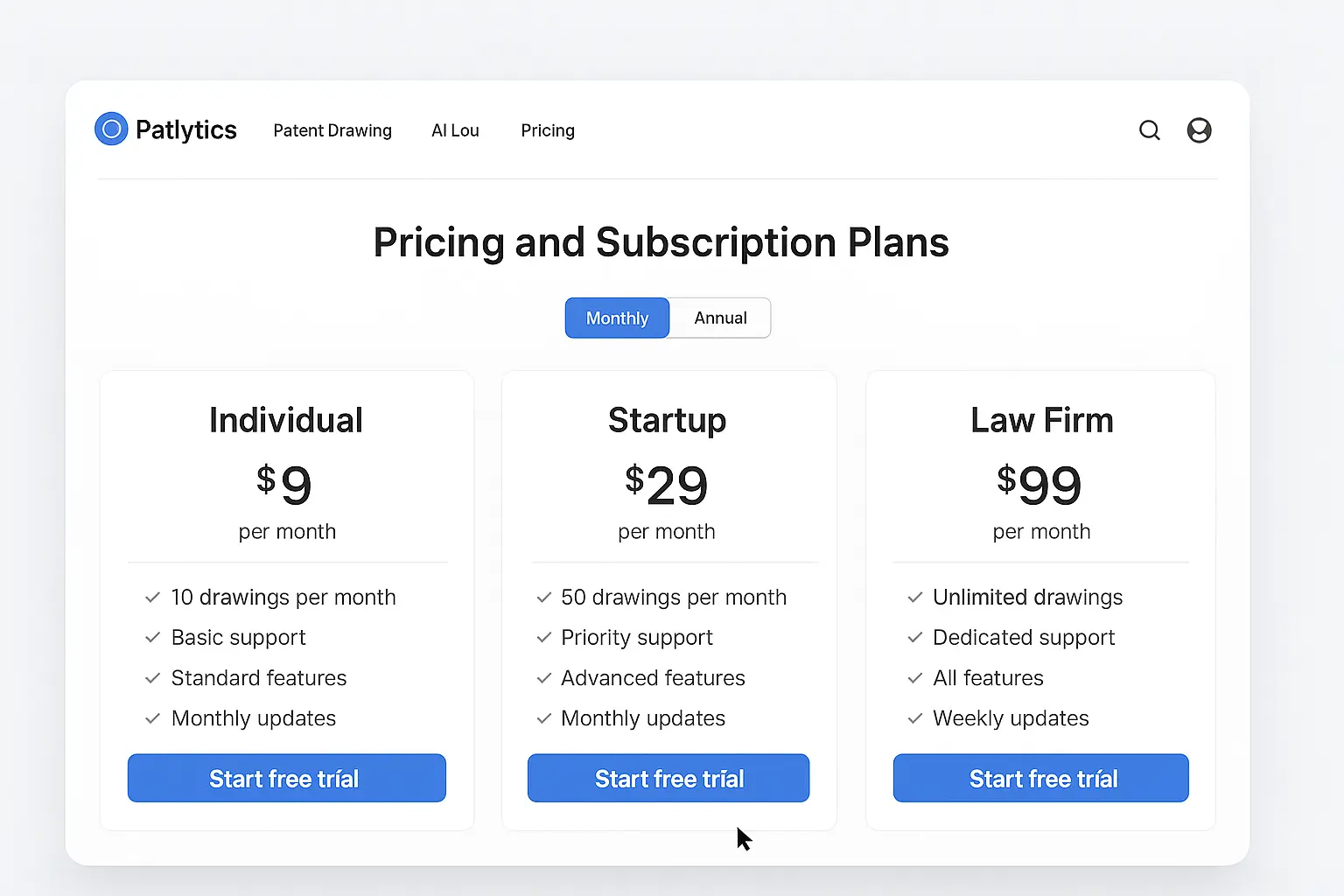Click checkmark next to Weekly updates
This screenshot has width=1344, height=896.
[x=915, y=718]
